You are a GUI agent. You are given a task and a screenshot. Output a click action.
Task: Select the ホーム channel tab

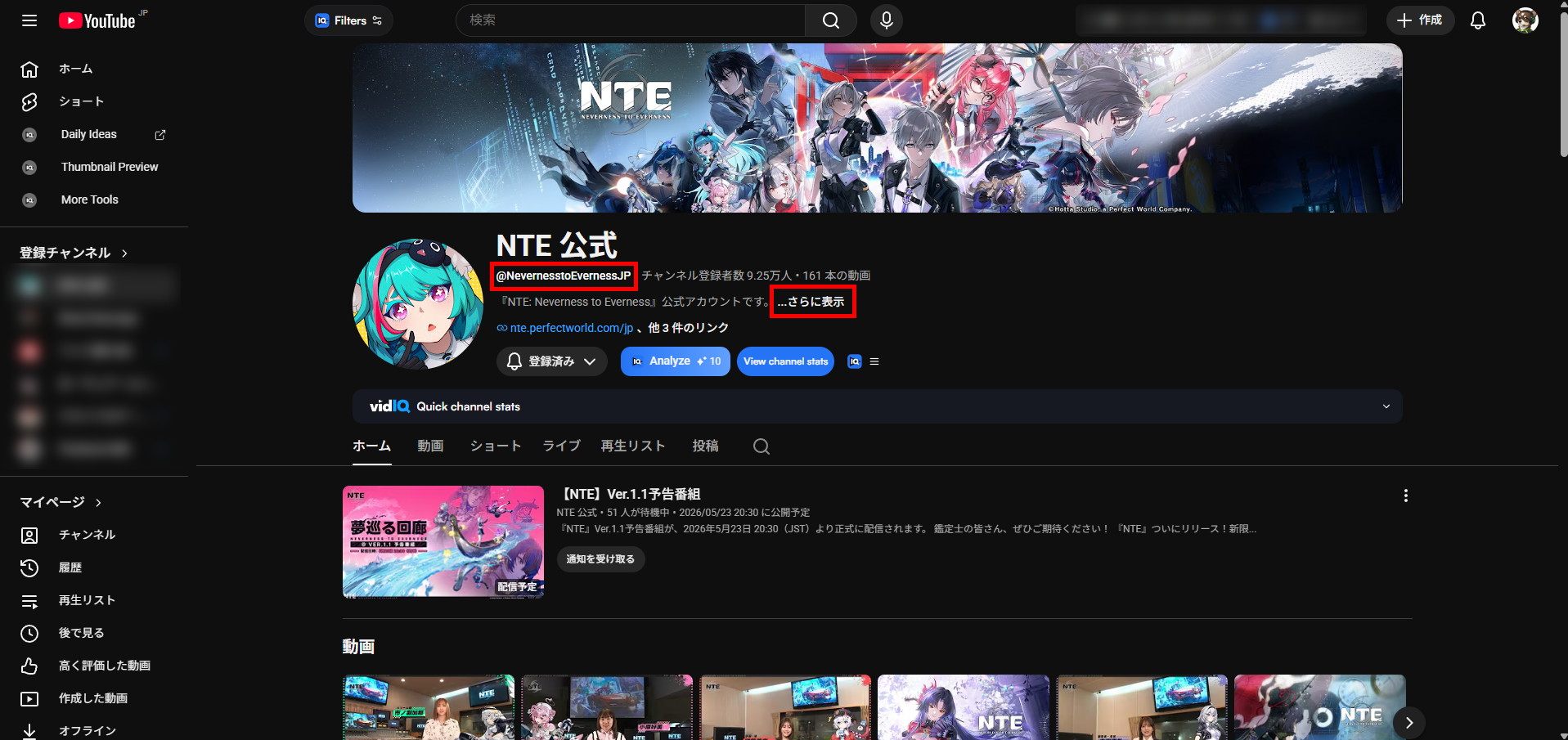pos(371,446)
